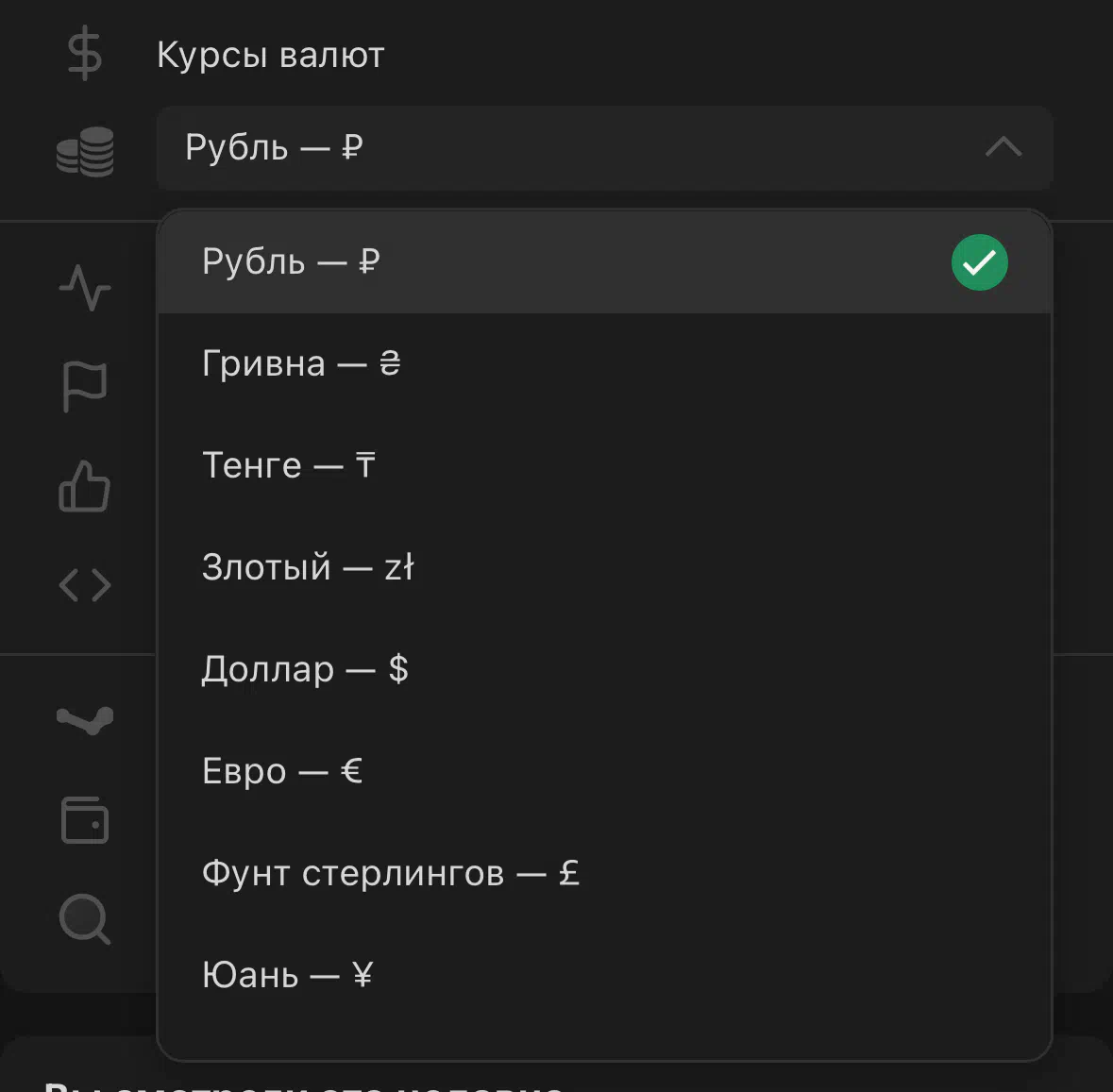
Task: Open the code brackets icon
Action: point(84,585)
